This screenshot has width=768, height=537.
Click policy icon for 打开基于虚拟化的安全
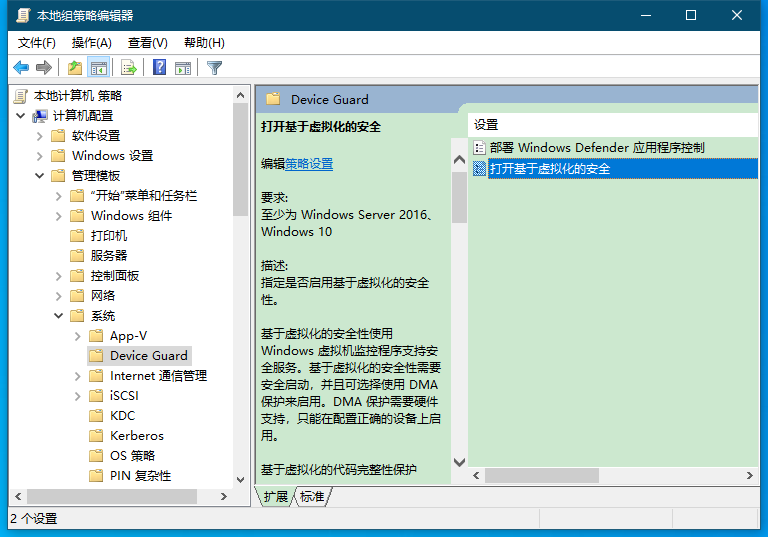click(x=480, y=169)
